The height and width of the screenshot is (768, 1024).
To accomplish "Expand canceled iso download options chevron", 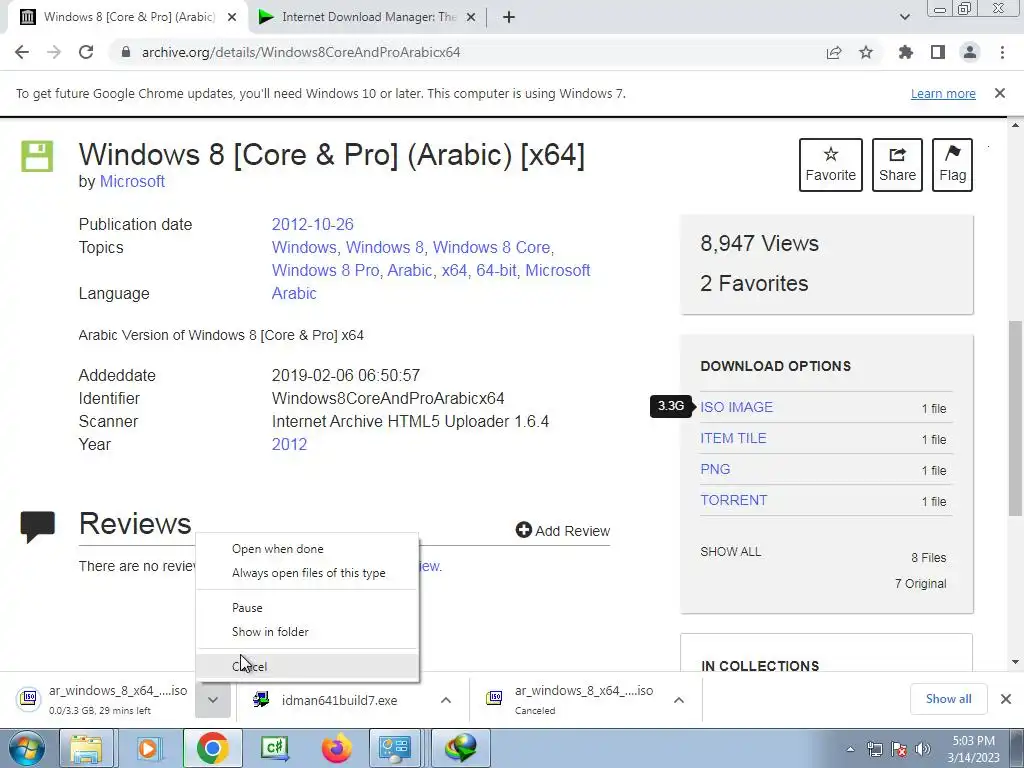I will 679,700.
